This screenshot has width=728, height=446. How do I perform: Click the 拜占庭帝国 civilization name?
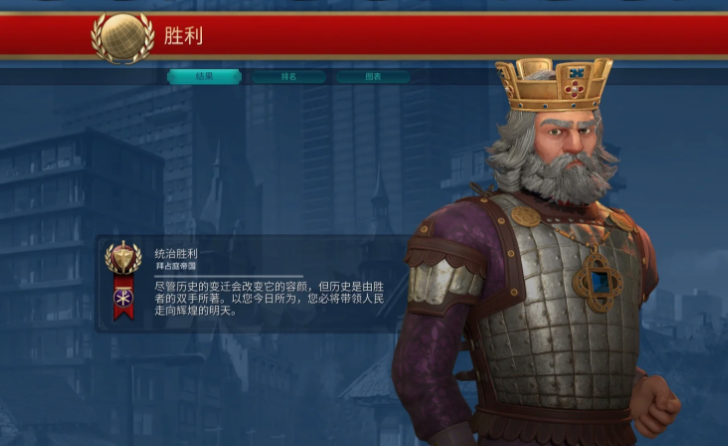(176, 266)
